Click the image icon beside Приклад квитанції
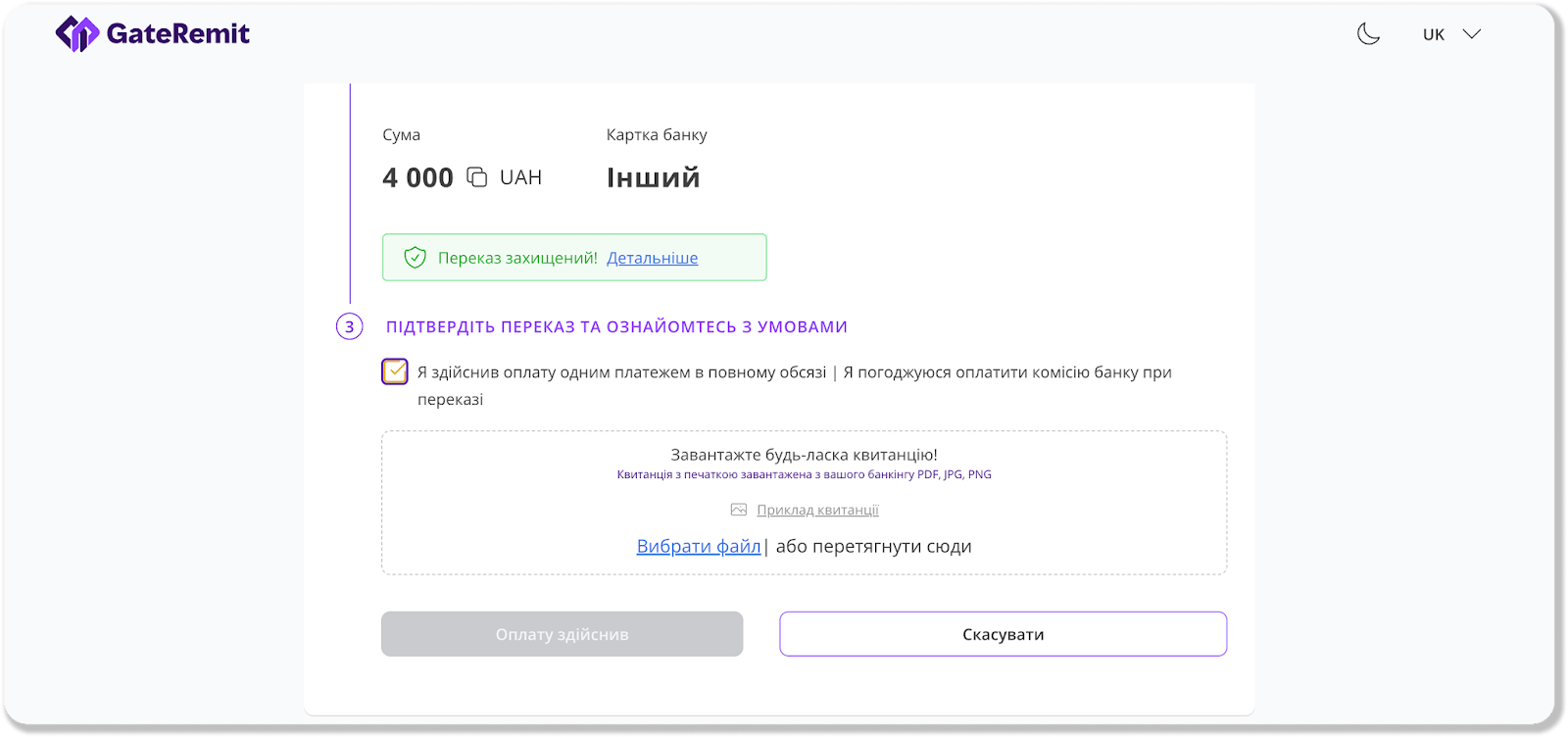Viewport: 1568px width, 737px height. click(739, 510)
